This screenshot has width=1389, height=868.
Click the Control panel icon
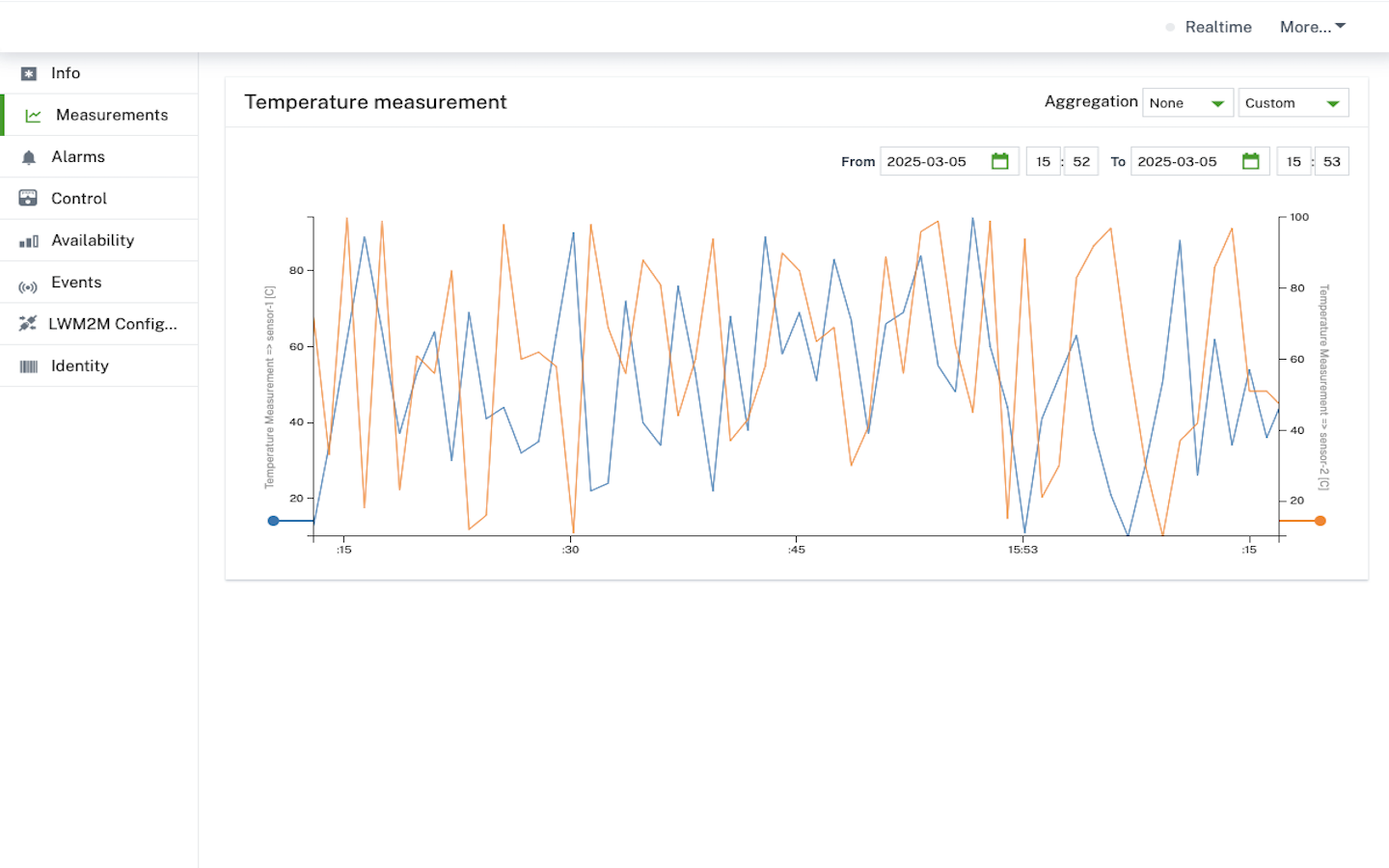point(28,199)
